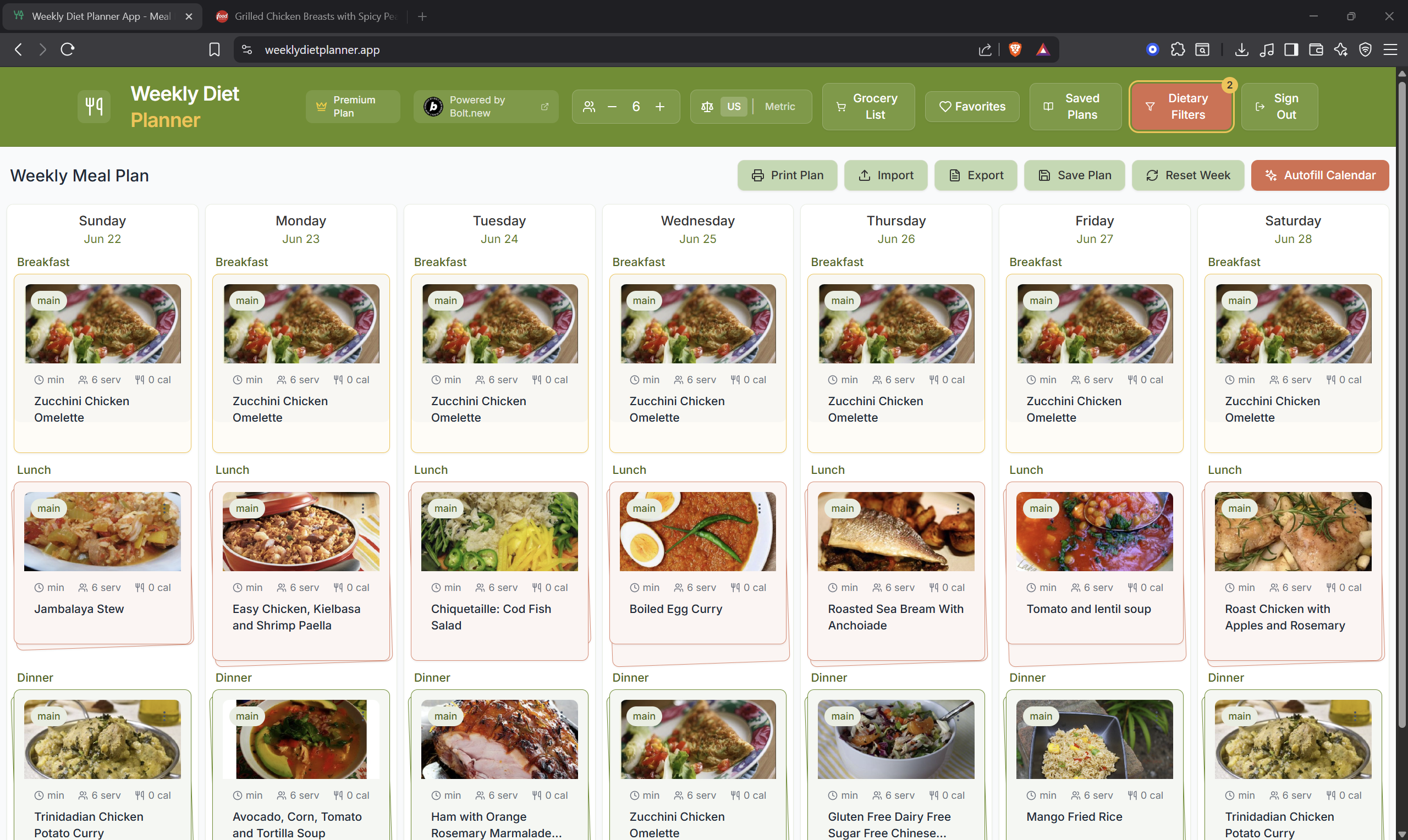
Task: Click Autofill Calendar button
Action: pyautogui.click(x=1319, y=175)
